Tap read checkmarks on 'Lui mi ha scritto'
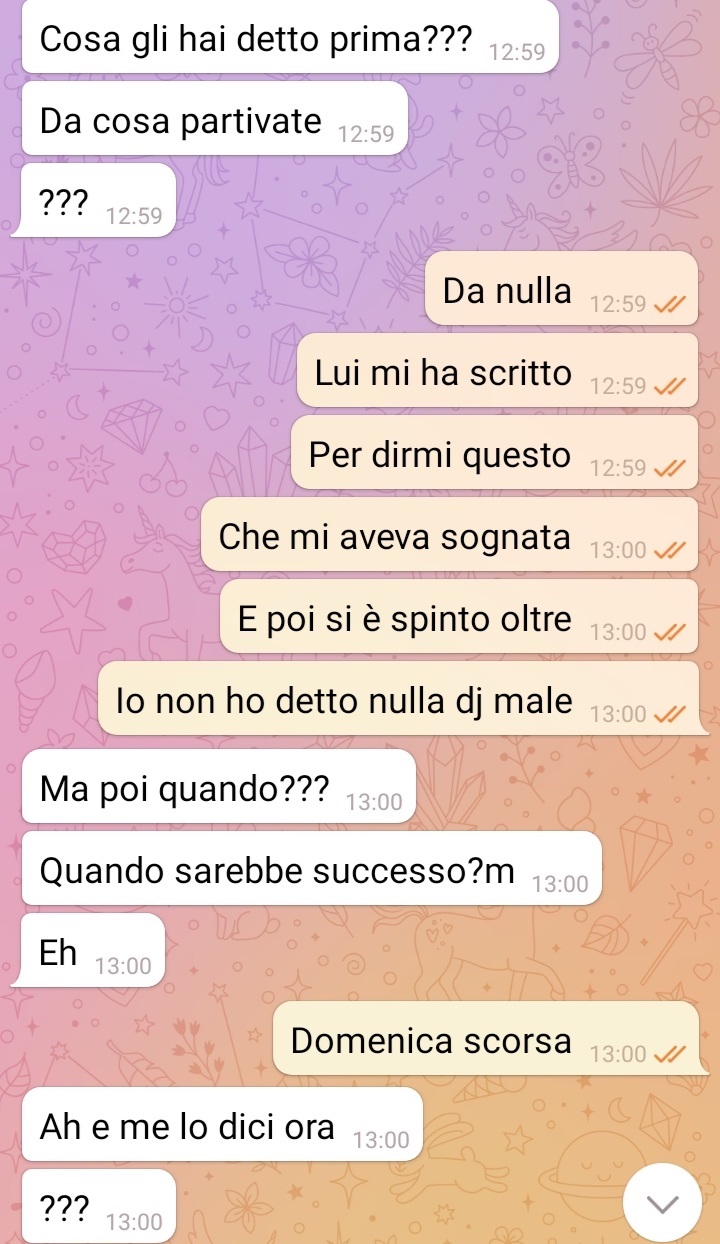 tap(669, 387)
